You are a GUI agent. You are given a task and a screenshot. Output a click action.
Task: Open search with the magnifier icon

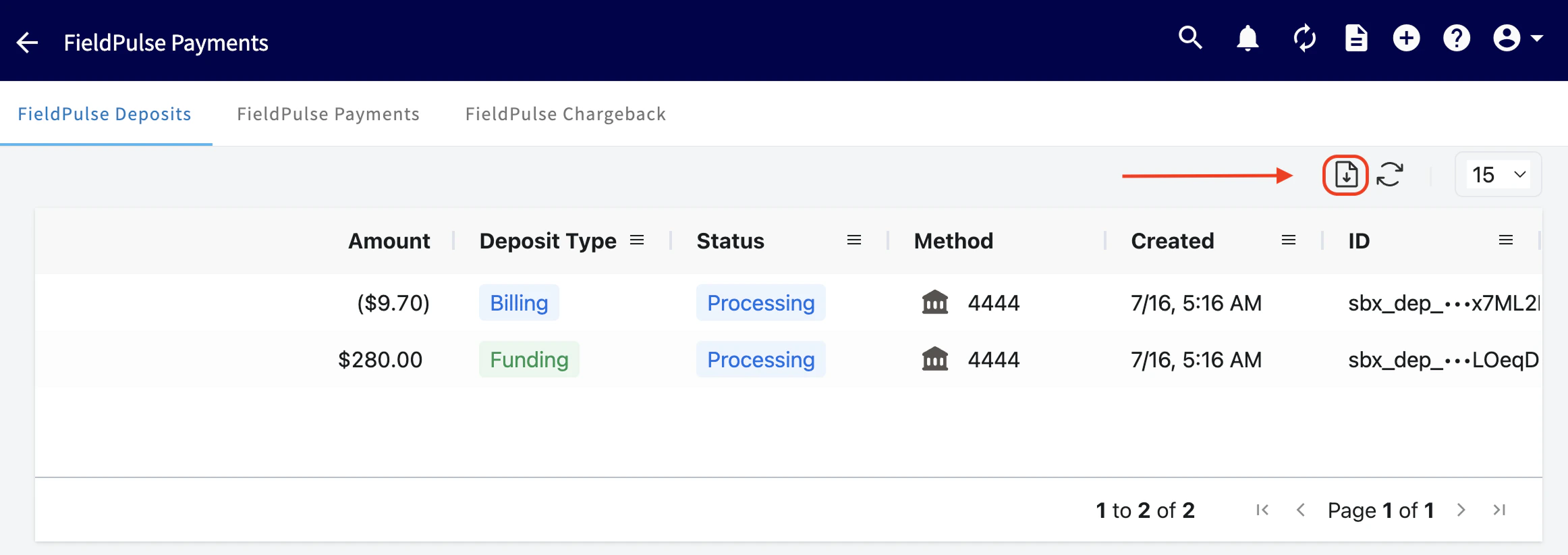[1190, 38]
